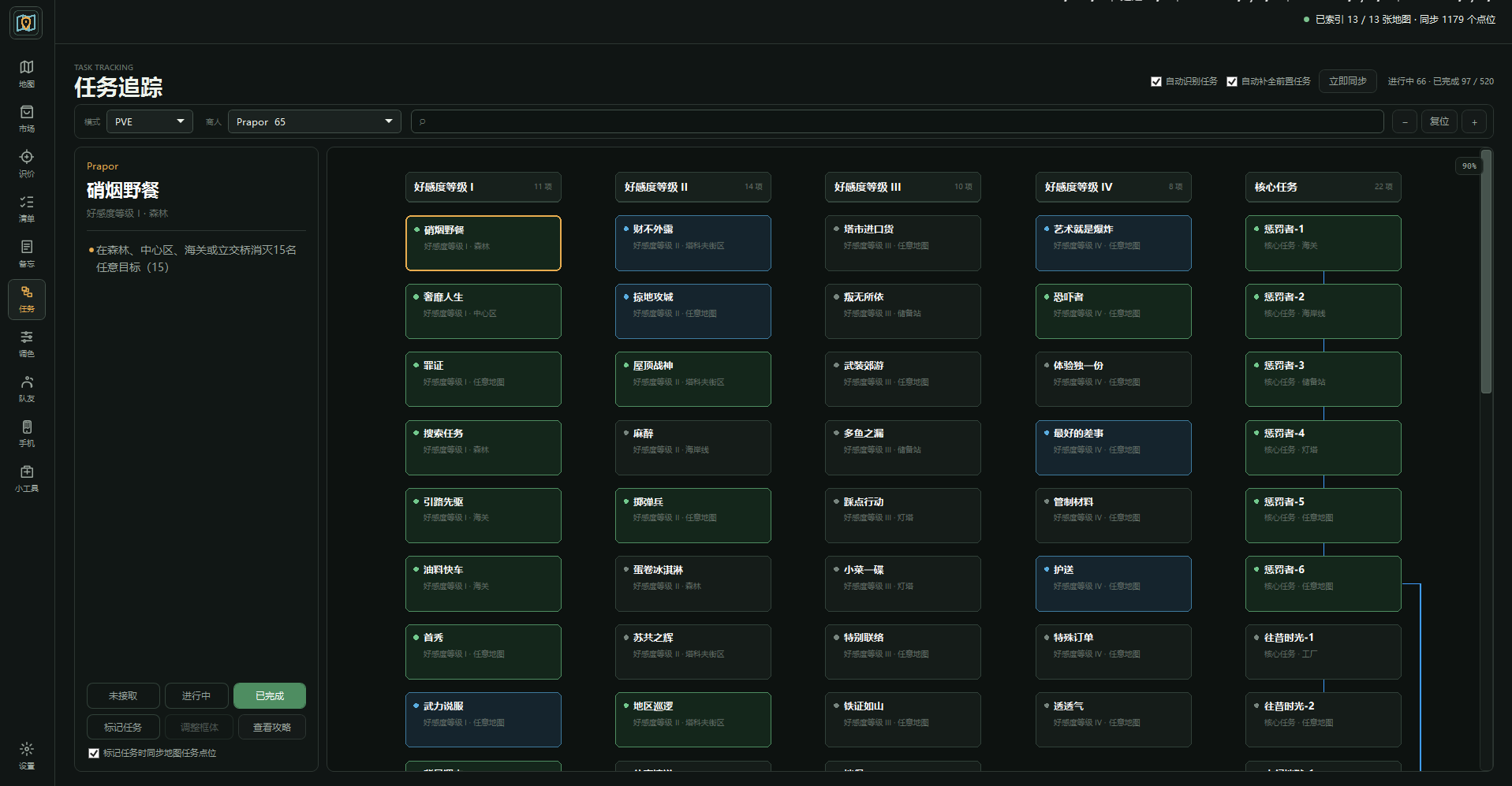Set task status to 未接取
The image size is (1512, 786).
(x=123, y=695)
